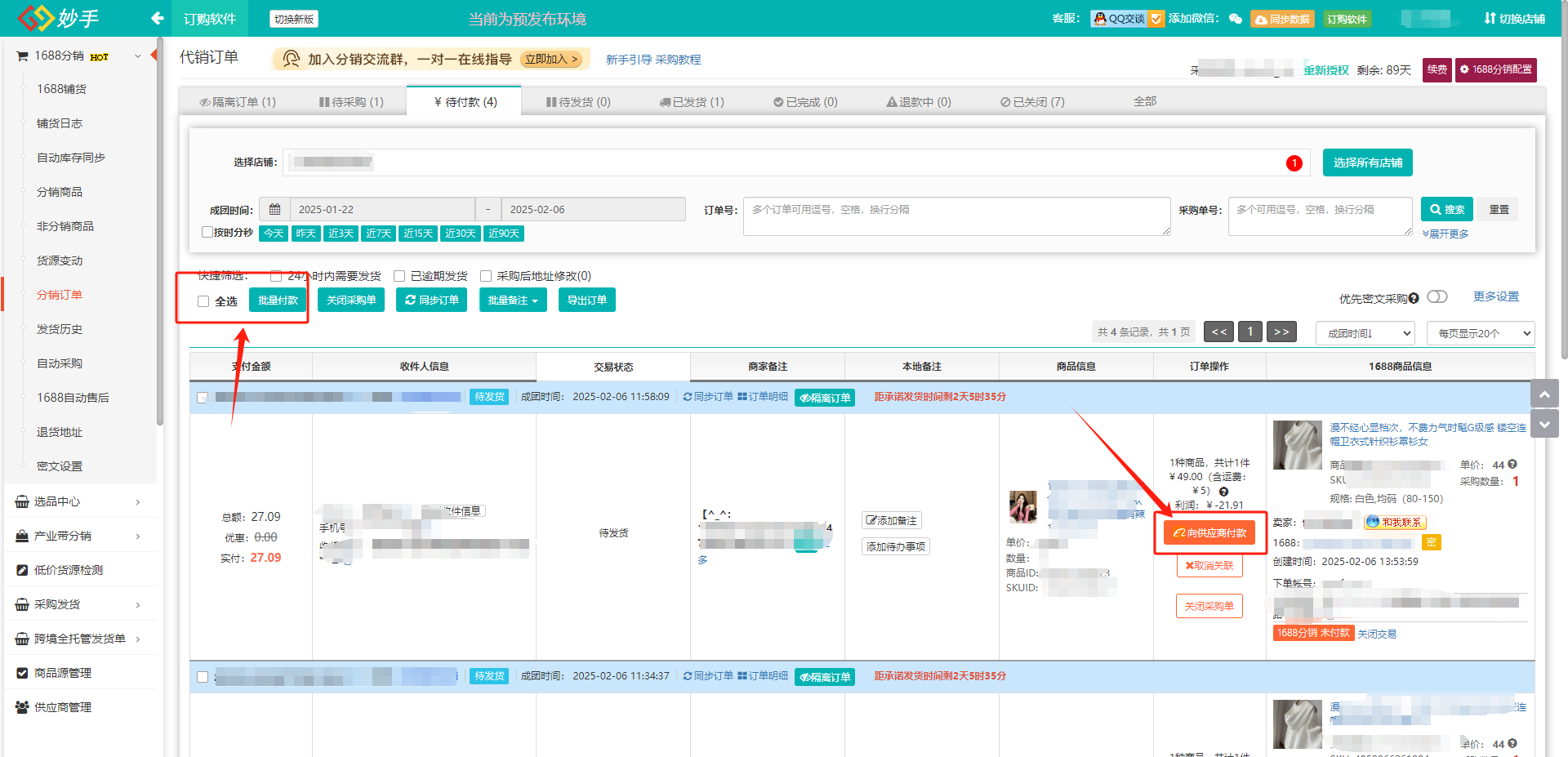1568x757 pixels.
Task: Click the help icon beside 优先密文采购
Action: 1414,298
